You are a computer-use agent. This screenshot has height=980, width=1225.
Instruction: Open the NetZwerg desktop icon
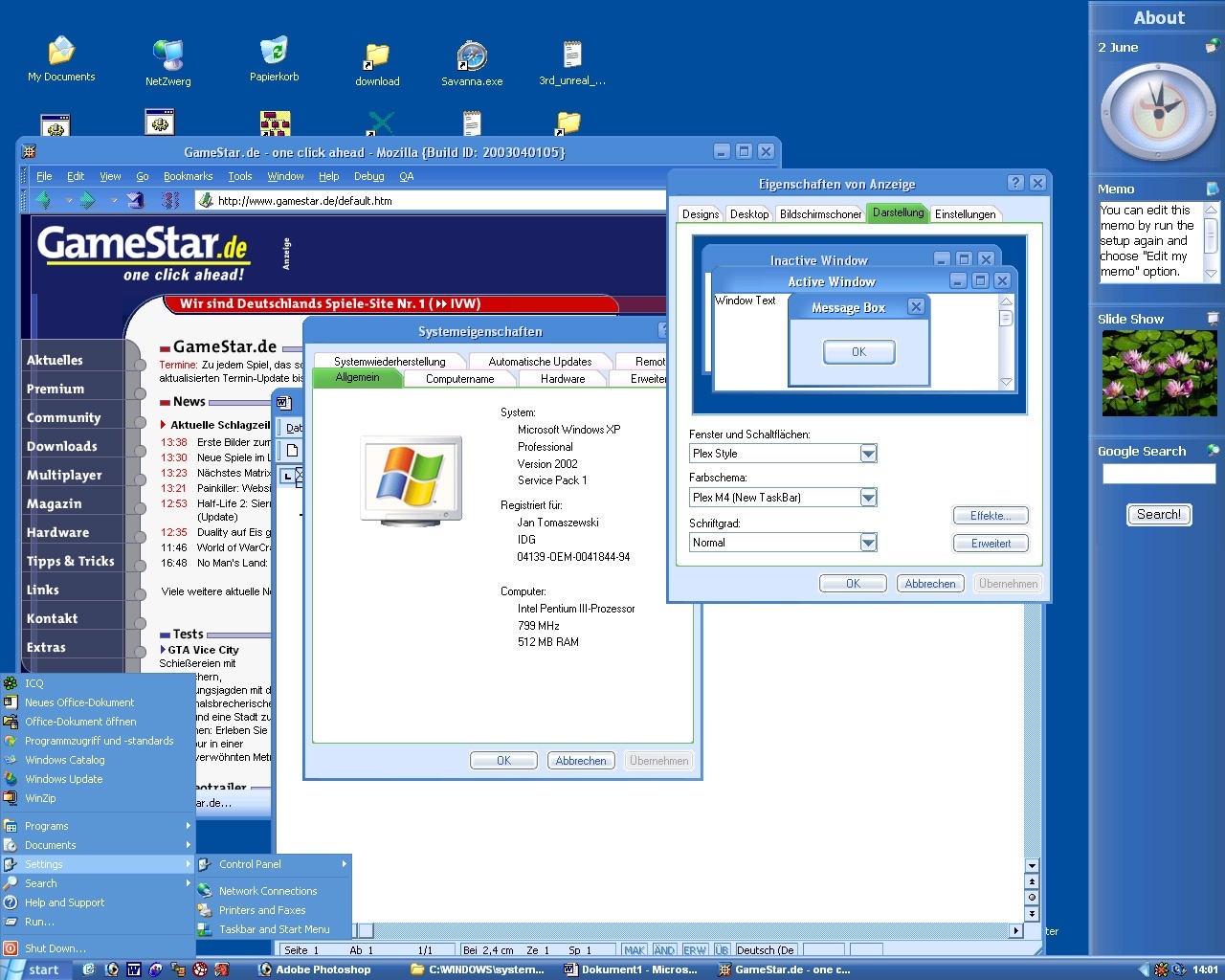pos(167,55)
